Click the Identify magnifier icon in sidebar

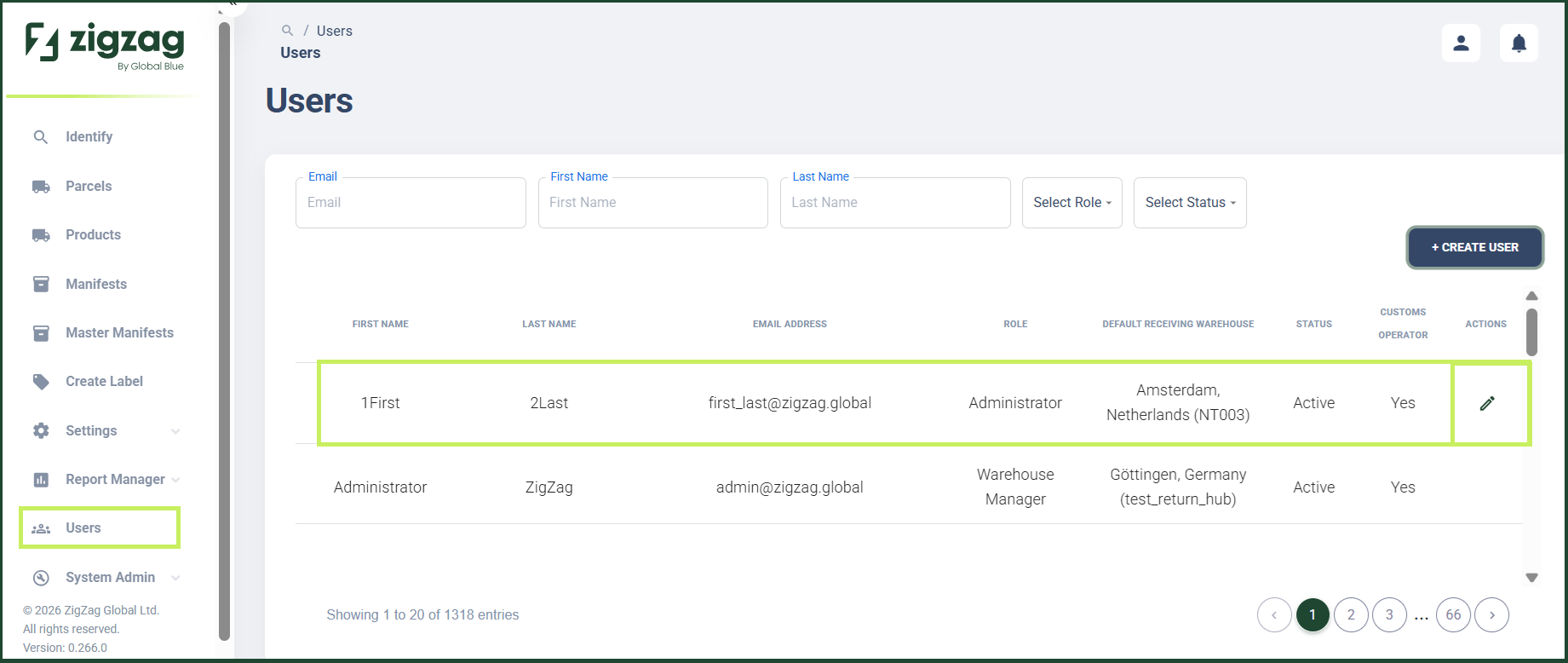click(x=40, y=136)
